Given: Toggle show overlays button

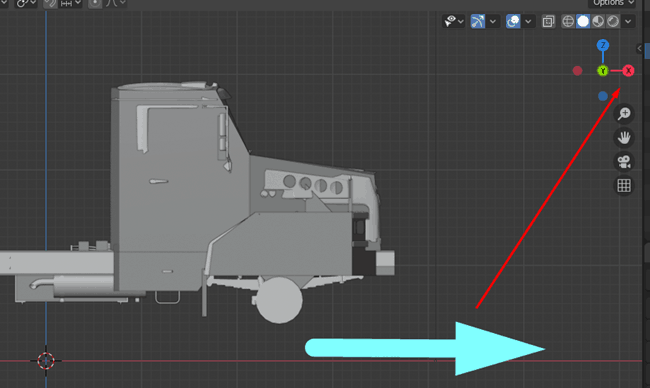Looking at the screenshot, I should coord(513,21).
